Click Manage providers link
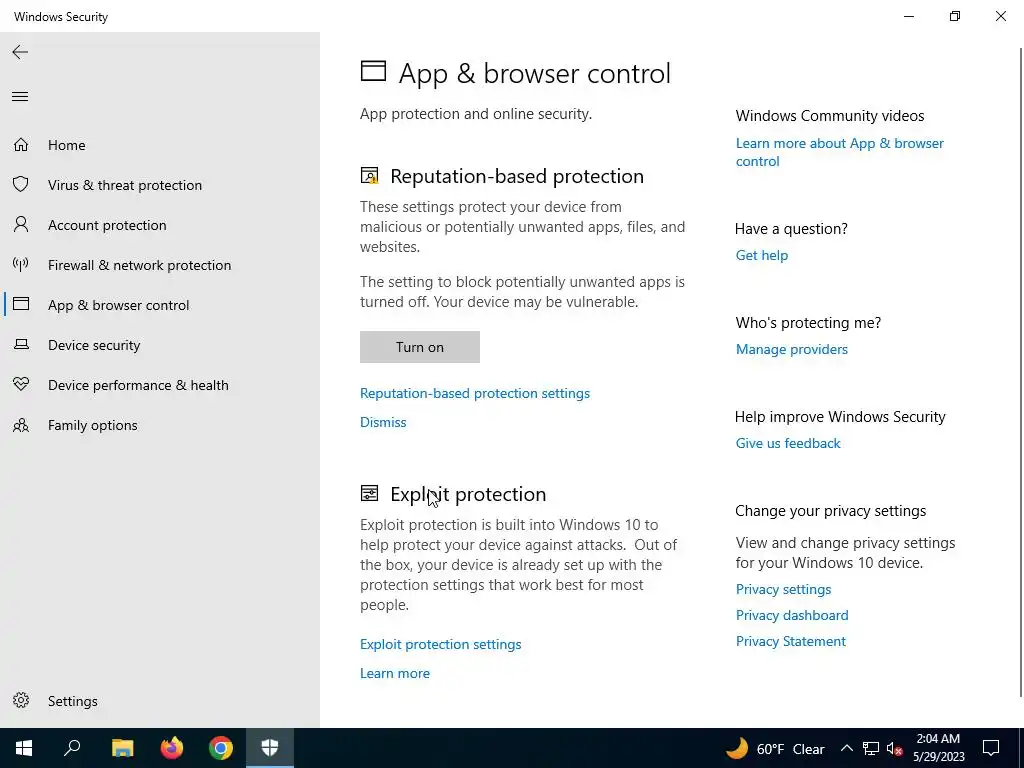Screen dimensions: 1024x768 tap(792, 349)
